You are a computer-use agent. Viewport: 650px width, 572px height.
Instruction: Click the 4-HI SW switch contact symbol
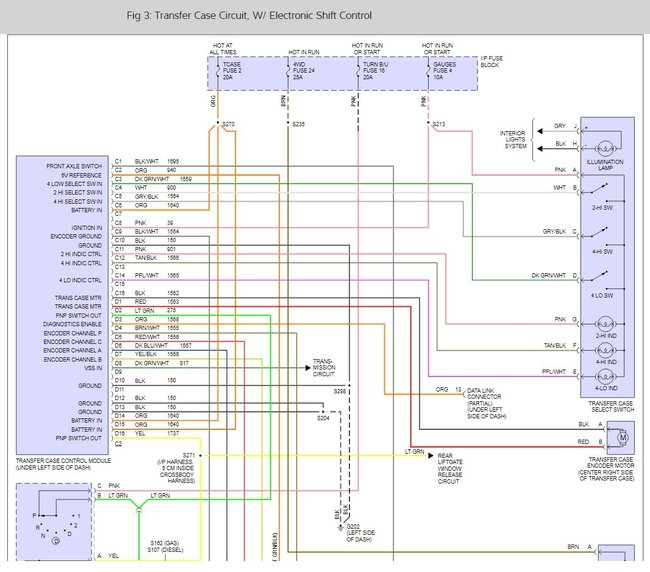pos(599,233)
